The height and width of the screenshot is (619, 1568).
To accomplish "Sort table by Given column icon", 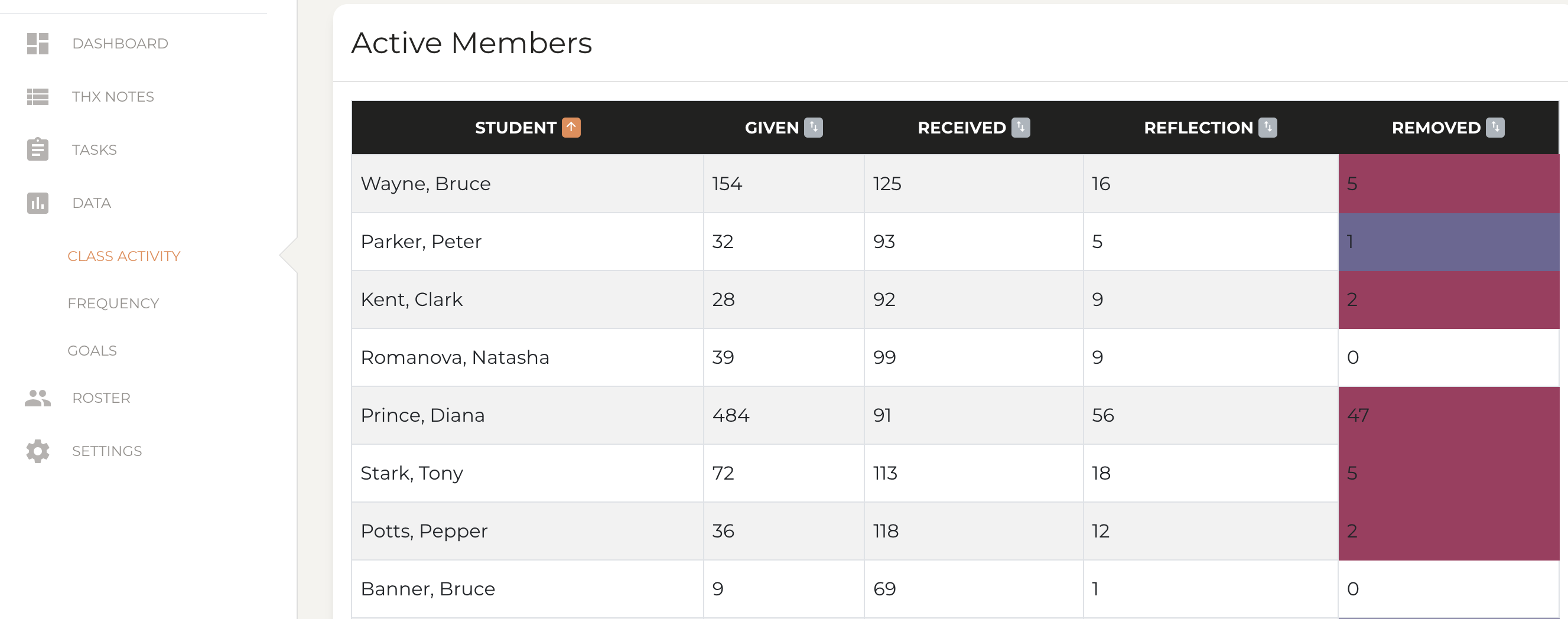I will 813,128.
